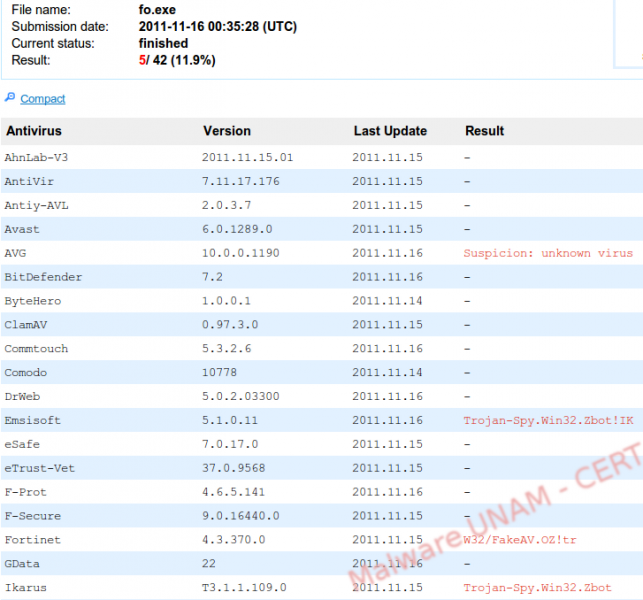Click AVG last update 2011.11.16
This screenshot has height=600, width=643.
[x=388, y=253]
